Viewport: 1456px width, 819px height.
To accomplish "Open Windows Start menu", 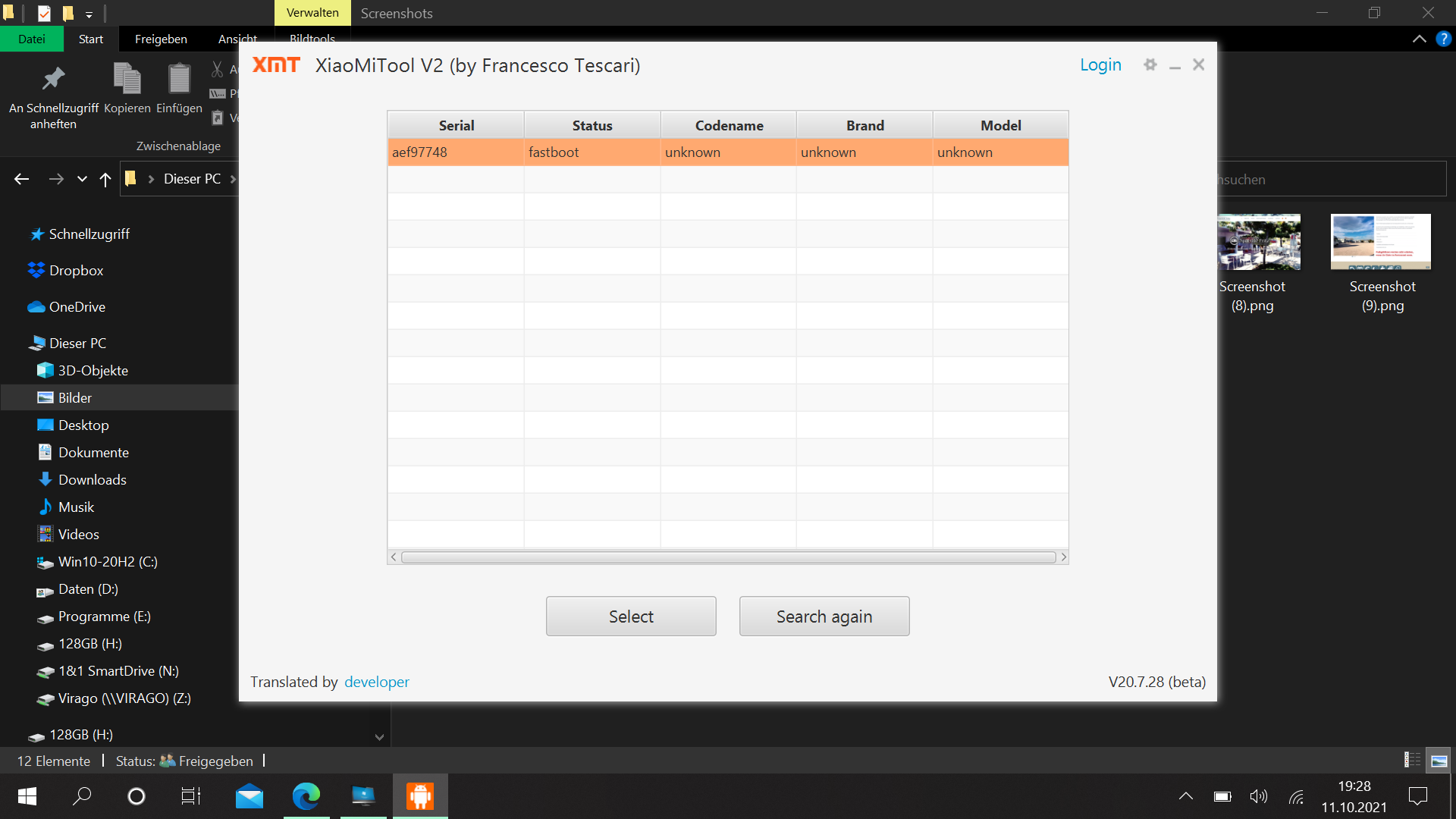I will tap(27, 796).
